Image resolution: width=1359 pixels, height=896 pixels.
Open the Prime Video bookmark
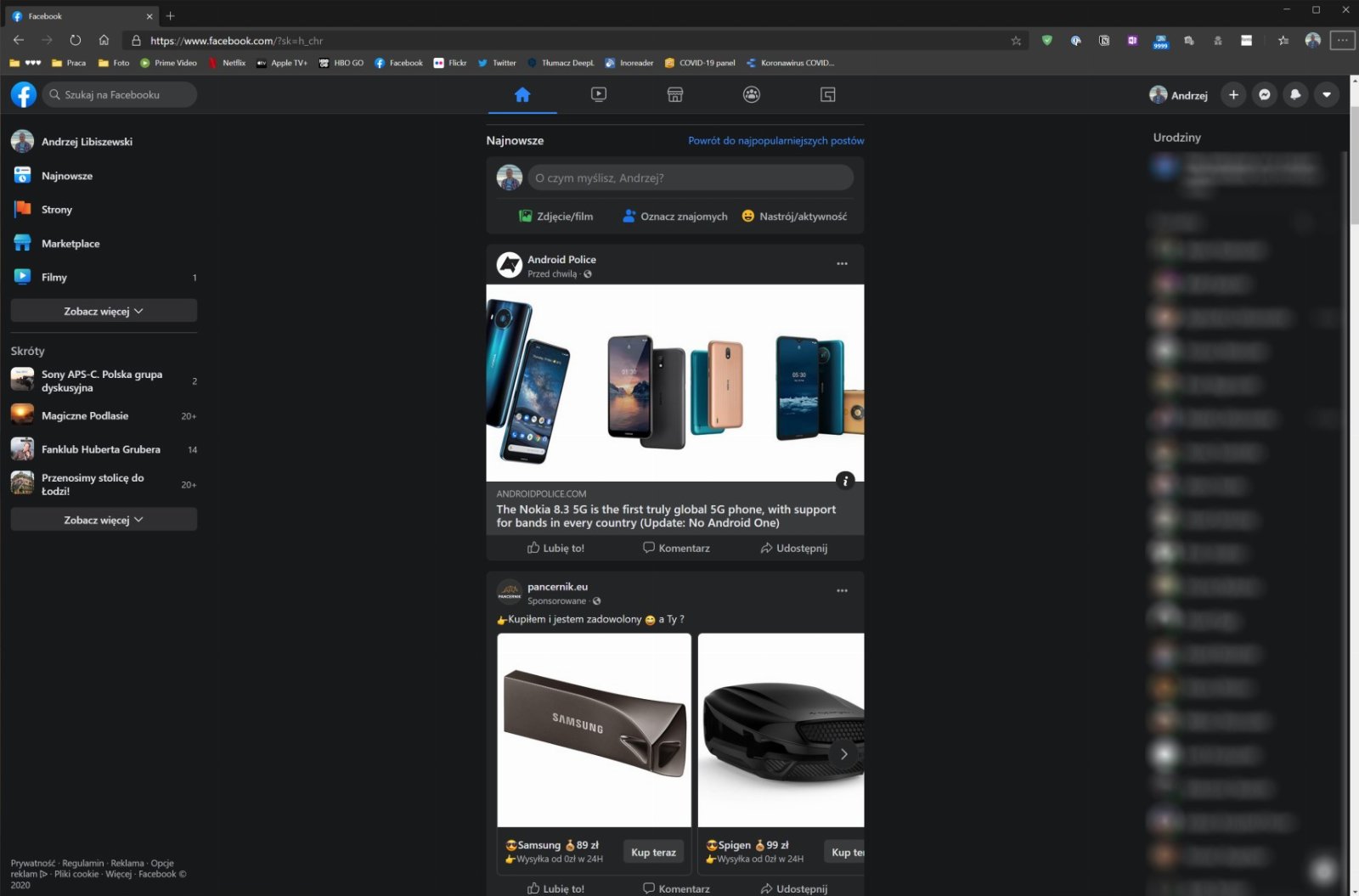tap(168, 63)
